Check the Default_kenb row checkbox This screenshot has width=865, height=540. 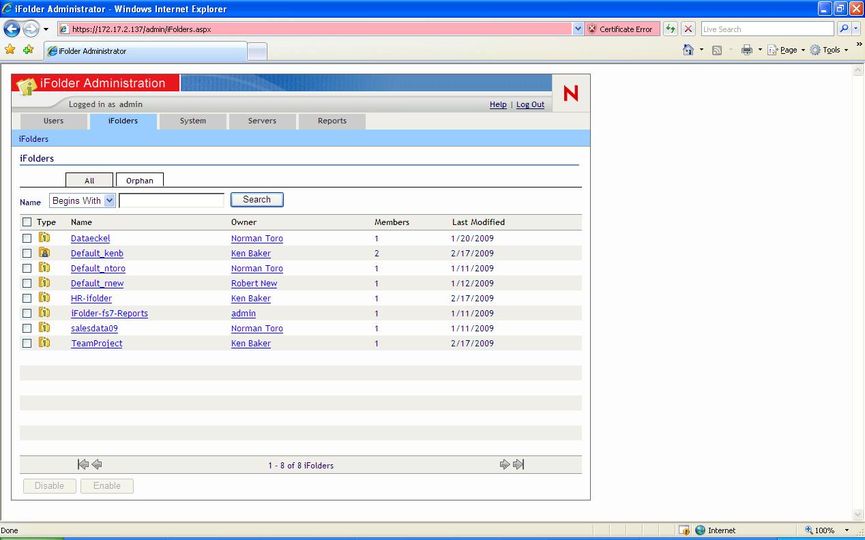26,253
